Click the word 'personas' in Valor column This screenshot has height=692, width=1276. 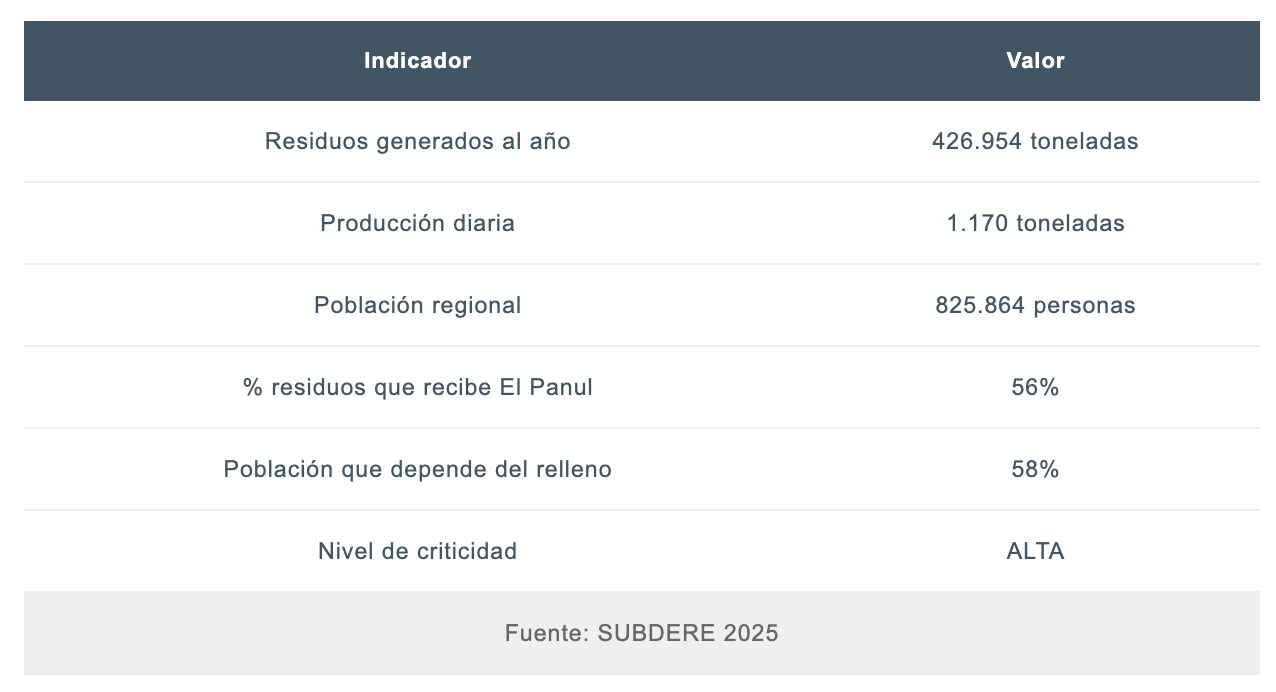point(1084,306)
